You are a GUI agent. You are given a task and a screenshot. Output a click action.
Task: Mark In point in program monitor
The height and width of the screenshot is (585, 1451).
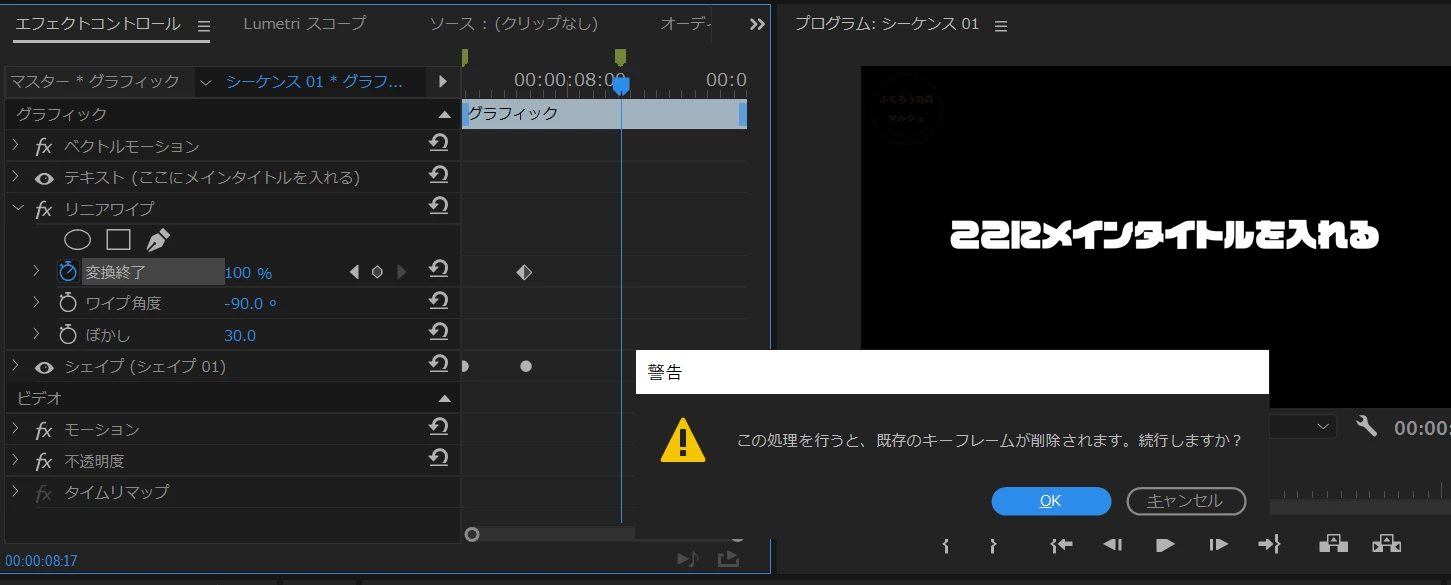tap(946, 545)
